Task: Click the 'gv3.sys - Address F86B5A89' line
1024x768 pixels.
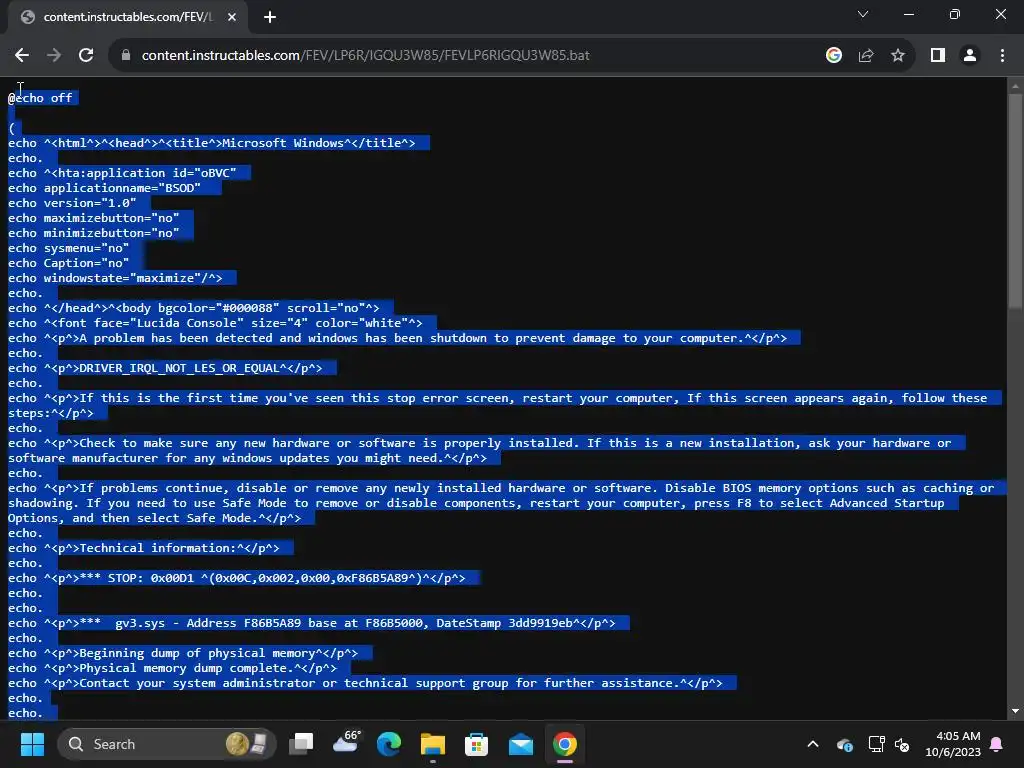Action: [312, 623]
